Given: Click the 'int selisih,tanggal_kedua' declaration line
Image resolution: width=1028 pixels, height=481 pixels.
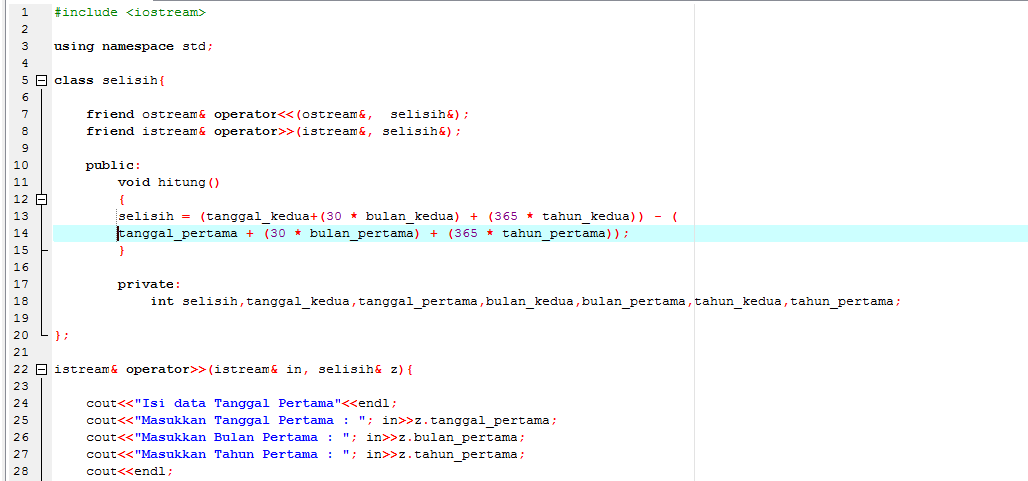Looking at the screenshot, I should [526, 301].
